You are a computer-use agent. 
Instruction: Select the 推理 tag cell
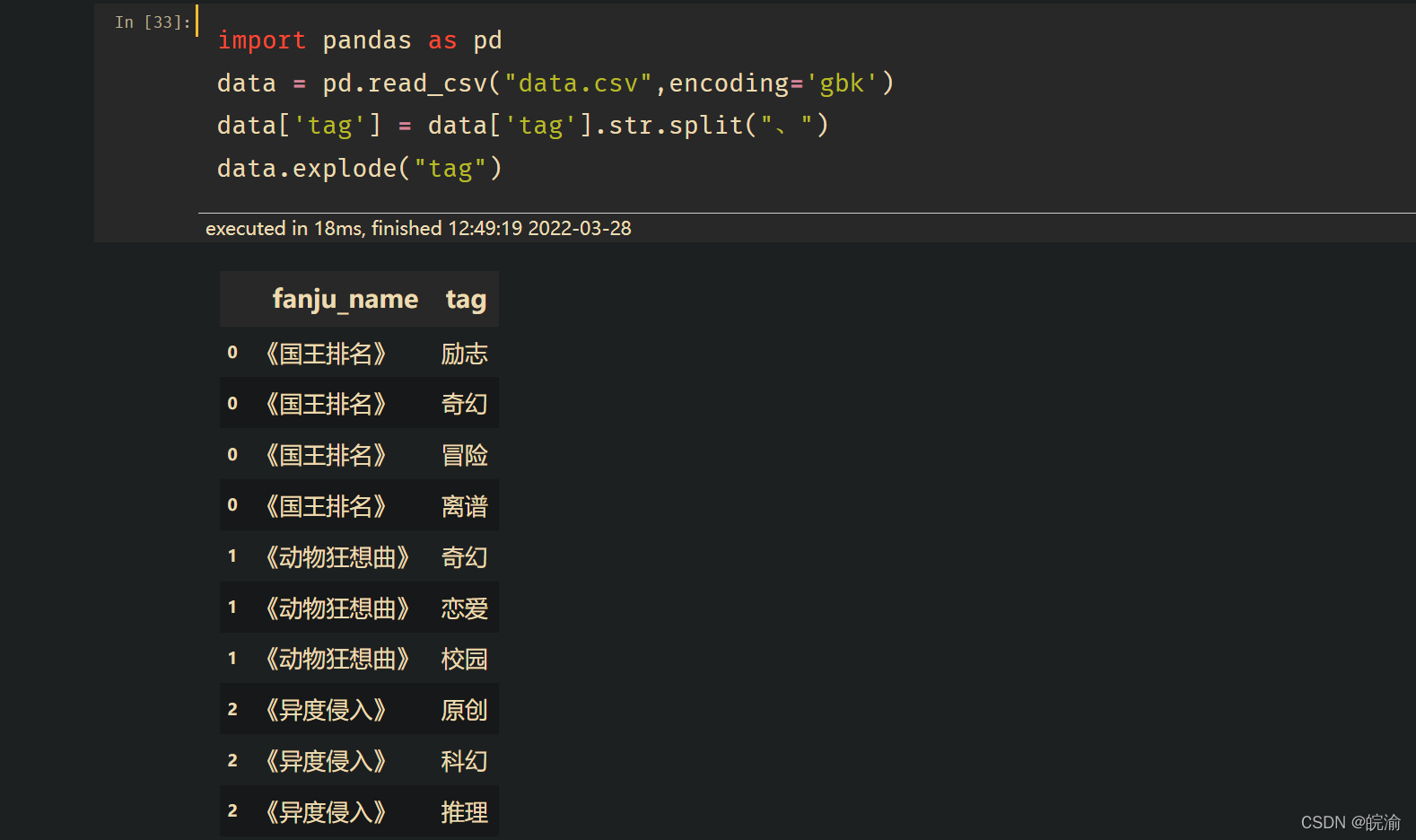[464, 812]
